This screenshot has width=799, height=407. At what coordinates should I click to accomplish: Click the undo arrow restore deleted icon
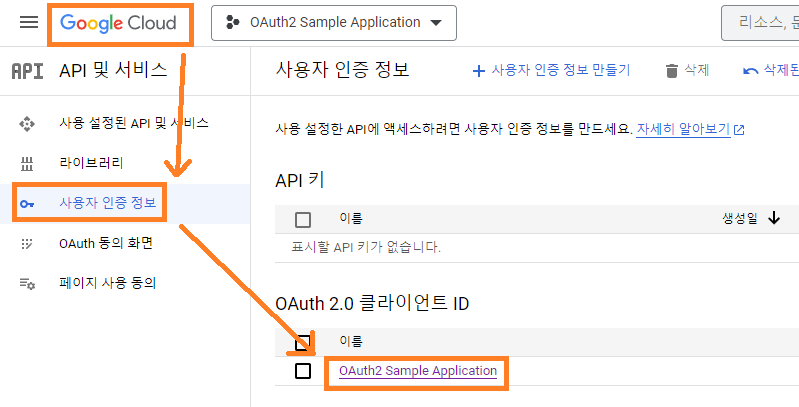pyautogui.click(x=751, y=71)
